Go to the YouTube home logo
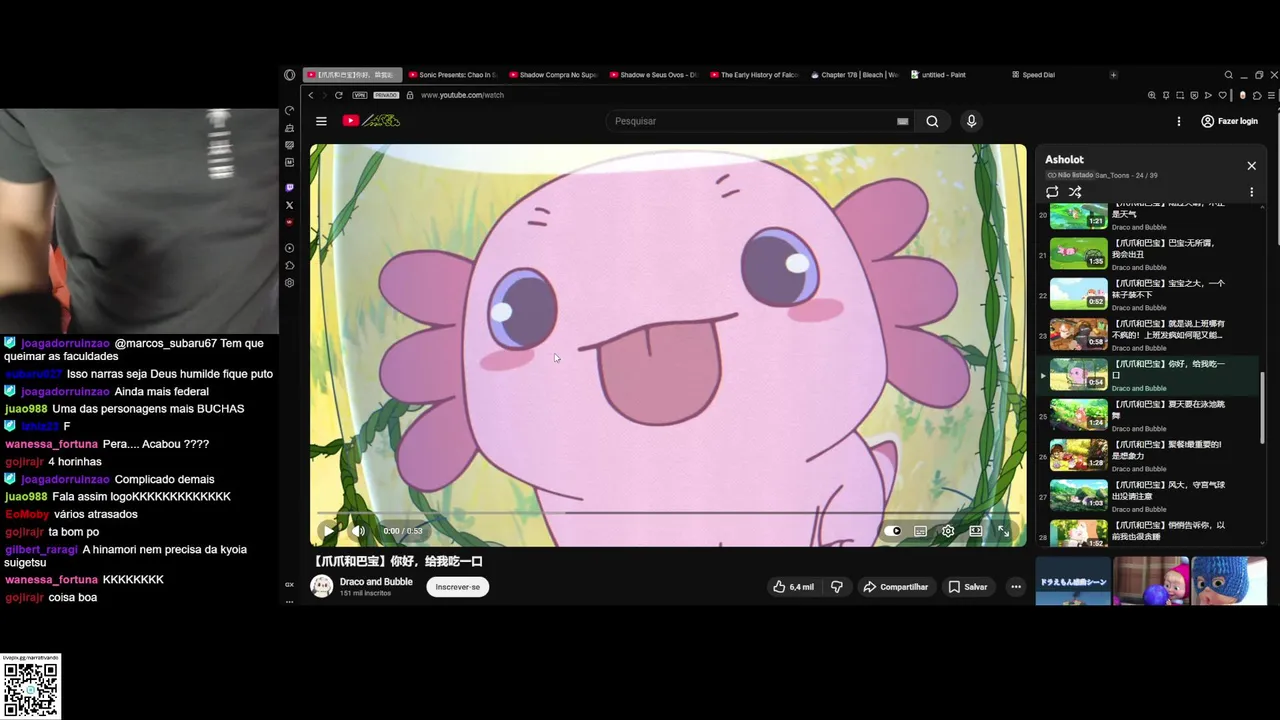The image size is (1280, 720). [x=371, y=121]
